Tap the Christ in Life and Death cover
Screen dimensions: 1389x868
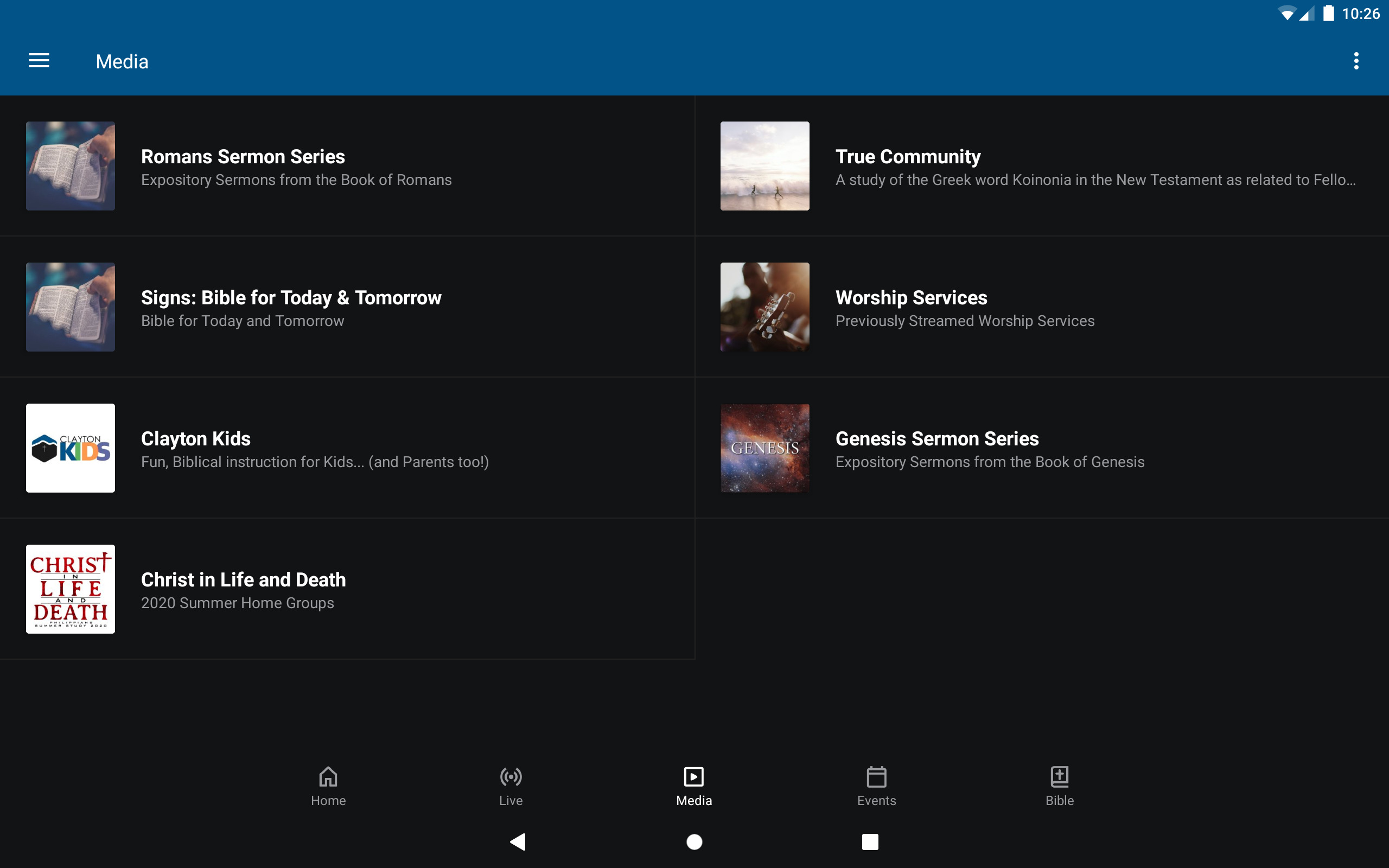pos(70,589)
